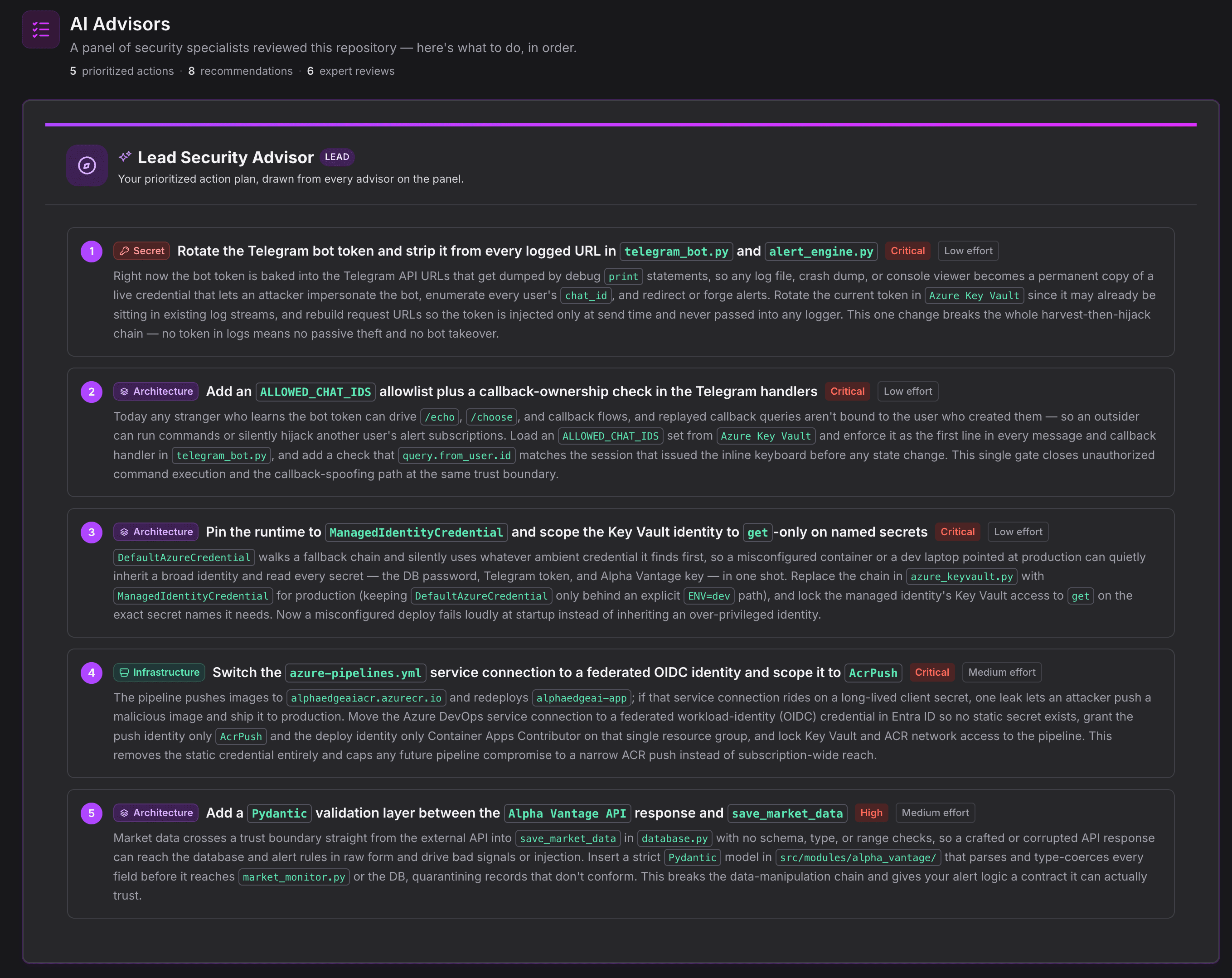The image size is (1232, 978).
Task: Click the Lead Security Advisor compass icon
Action: pos(87,166)
